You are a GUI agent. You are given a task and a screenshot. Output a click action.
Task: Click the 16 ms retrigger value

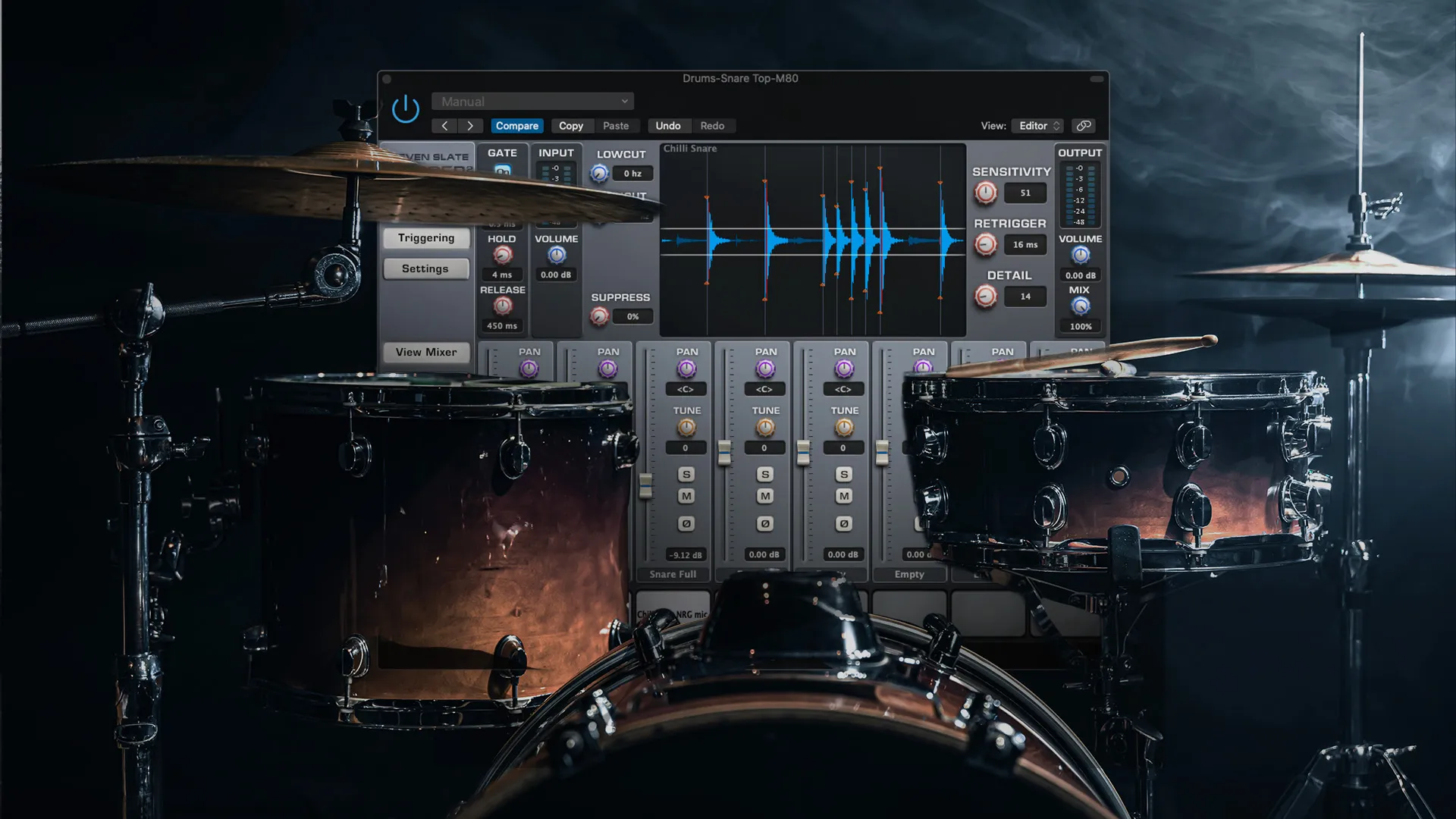1025,244
